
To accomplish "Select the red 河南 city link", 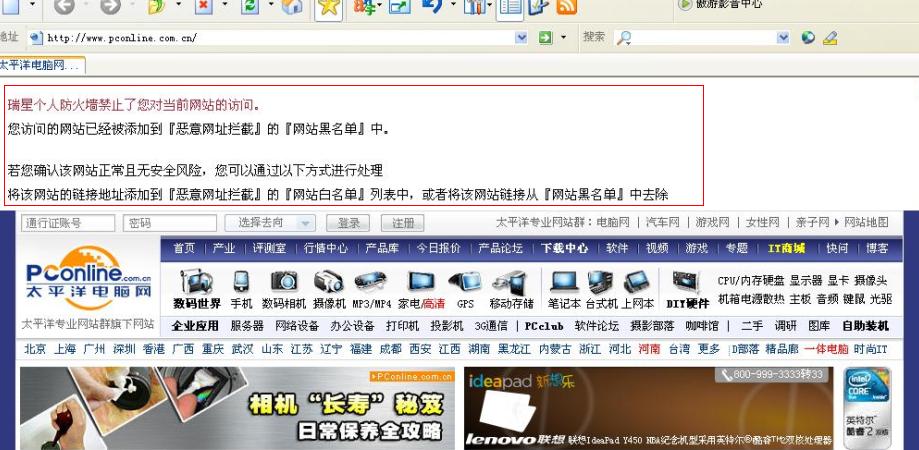I will (x=649, y=349).
